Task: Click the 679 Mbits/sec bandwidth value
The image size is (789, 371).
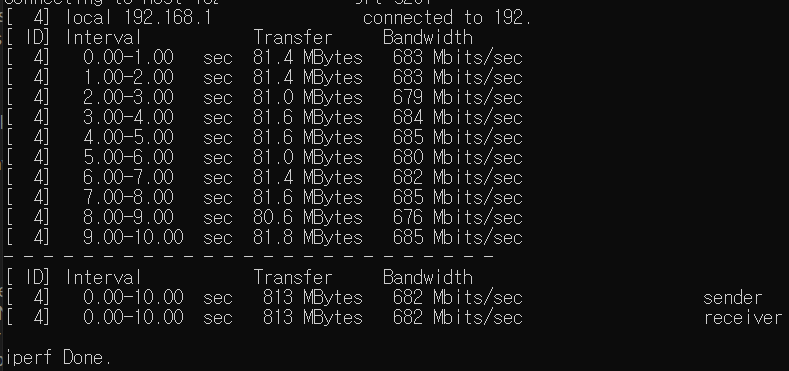Action: pos(457,98)
